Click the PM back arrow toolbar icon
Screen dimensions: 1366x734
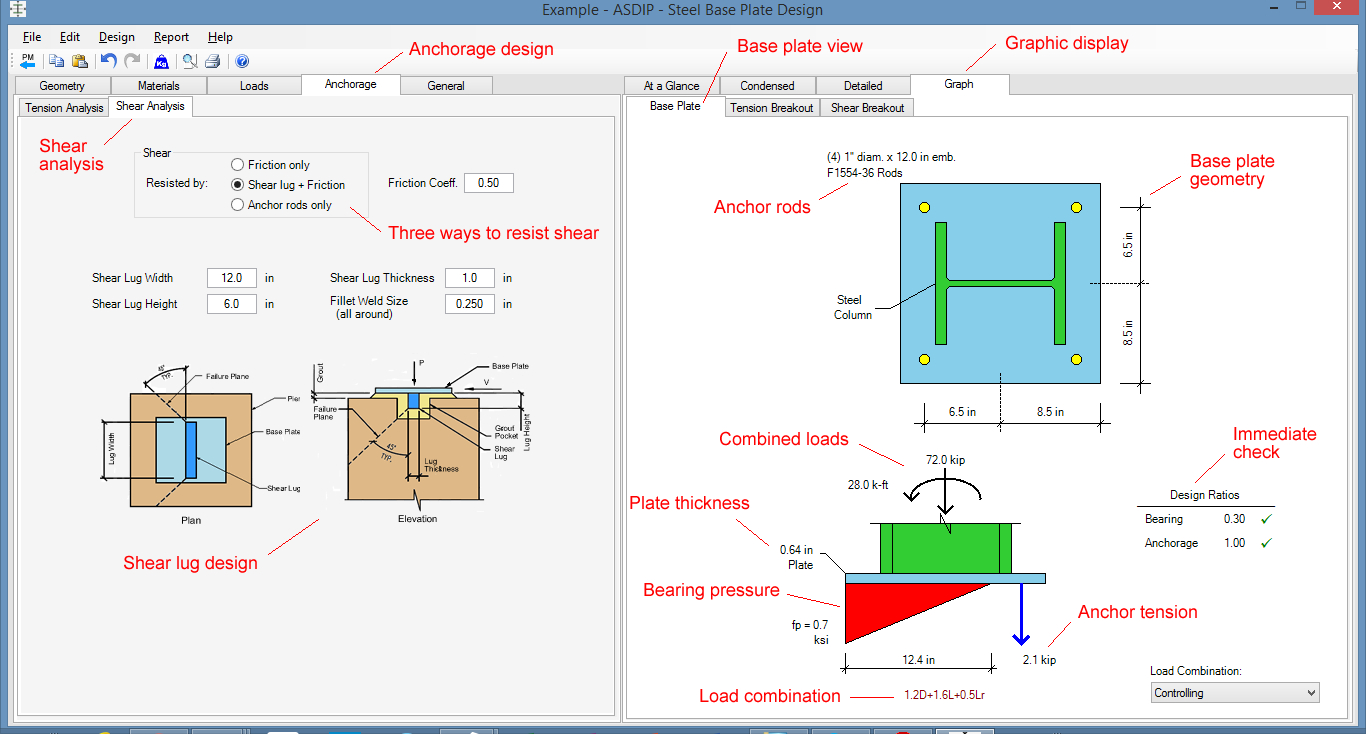click(x=27, y=61)
